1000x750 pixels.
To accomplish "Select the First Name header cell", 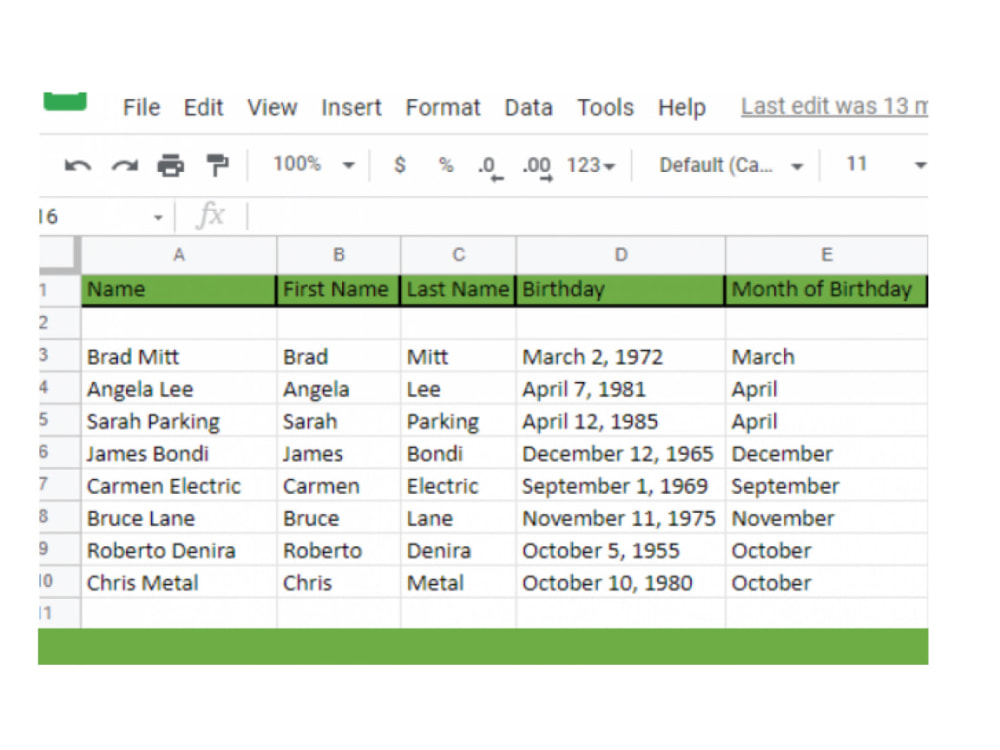I will (339, 290).
